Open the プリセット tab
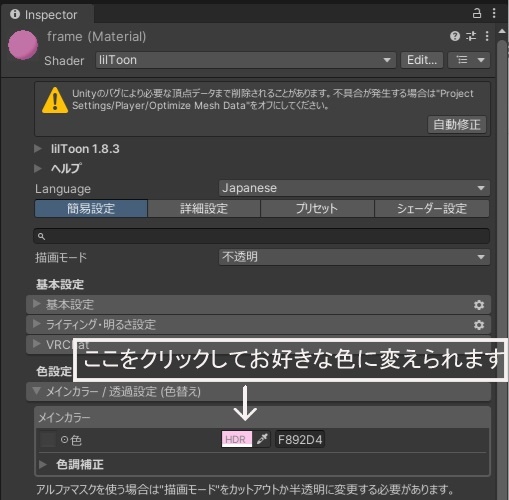This screenshot has height=500, width=509. (x=317, y=209)
